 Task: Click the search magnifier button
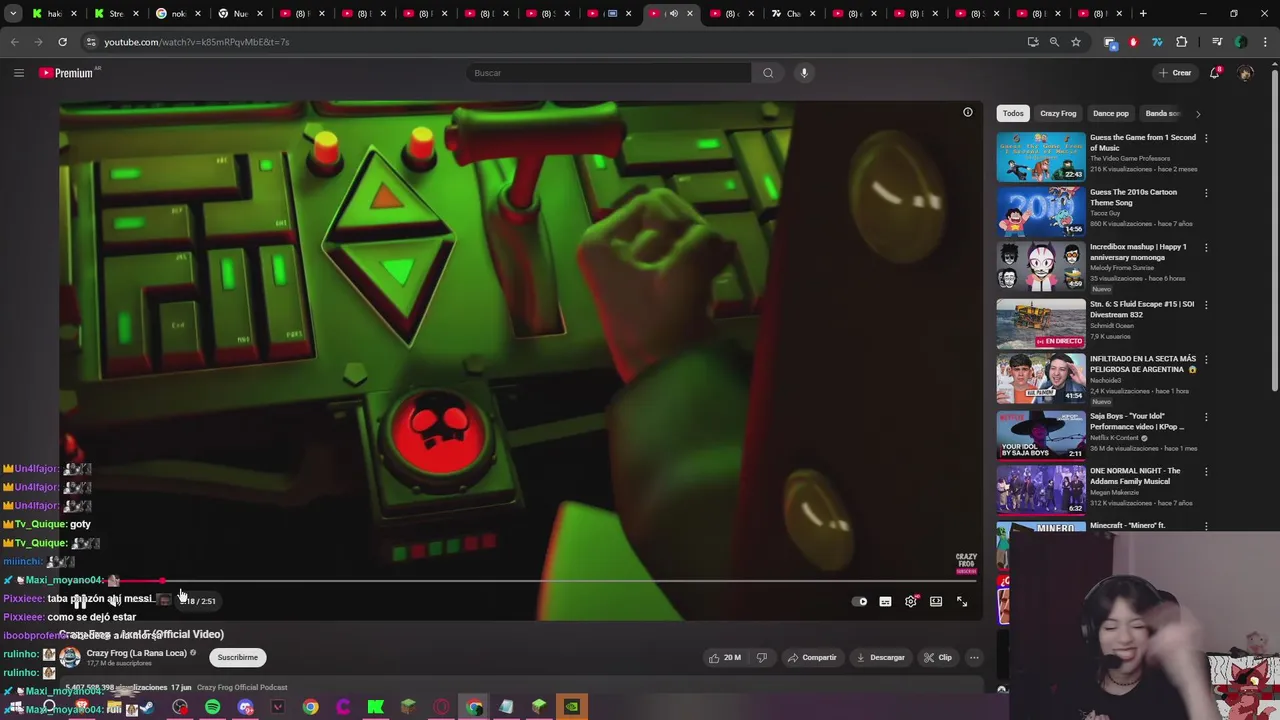[x=768, y=73]
